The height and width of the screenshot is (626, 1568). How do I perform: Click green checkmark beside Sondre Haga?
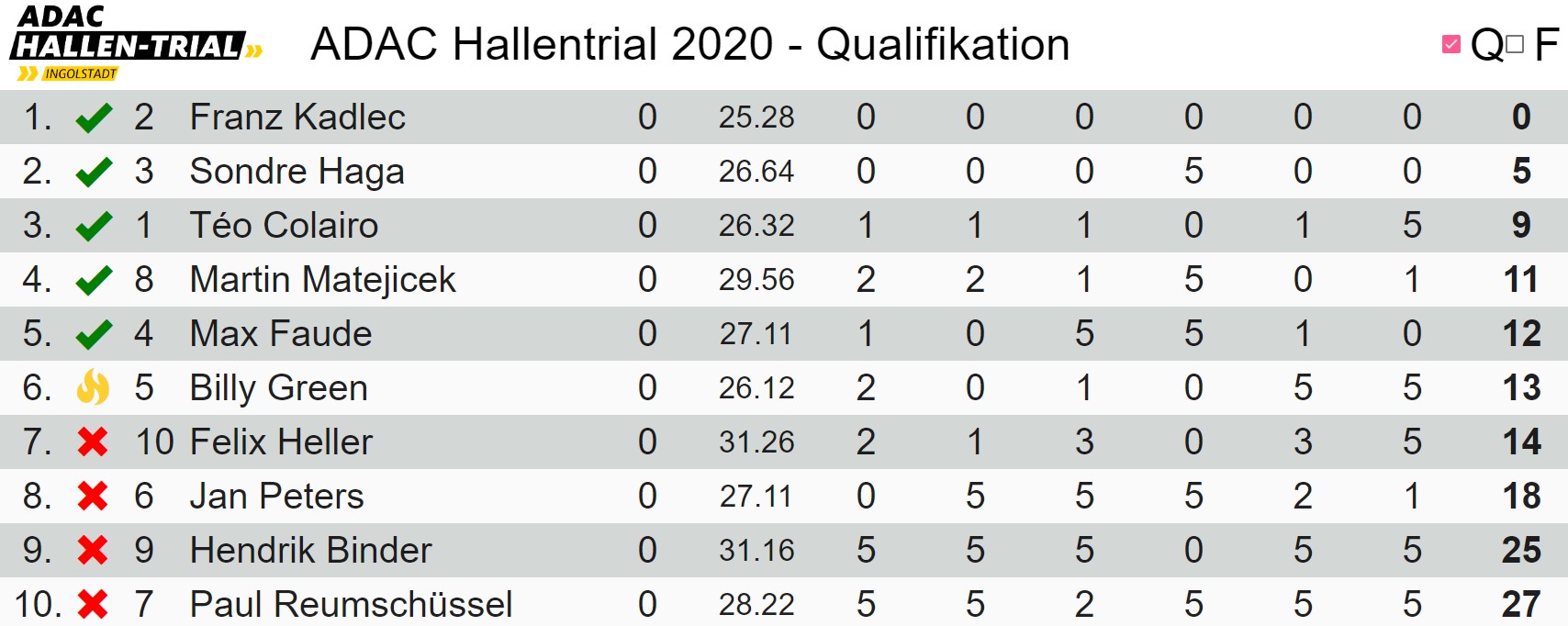94,172
